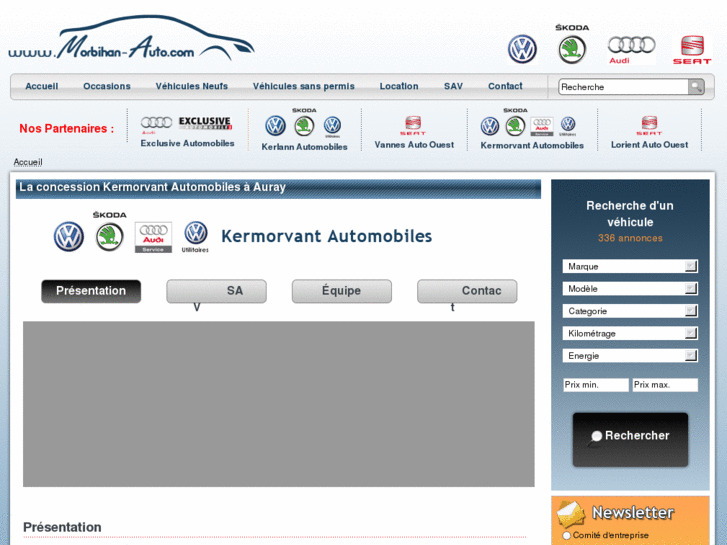The width and height of the screenshot is (727, 545).
Task: Click large Volkswagen logo beside Kermorvant title
Action: pyautogui.click(x=69, y=237)
